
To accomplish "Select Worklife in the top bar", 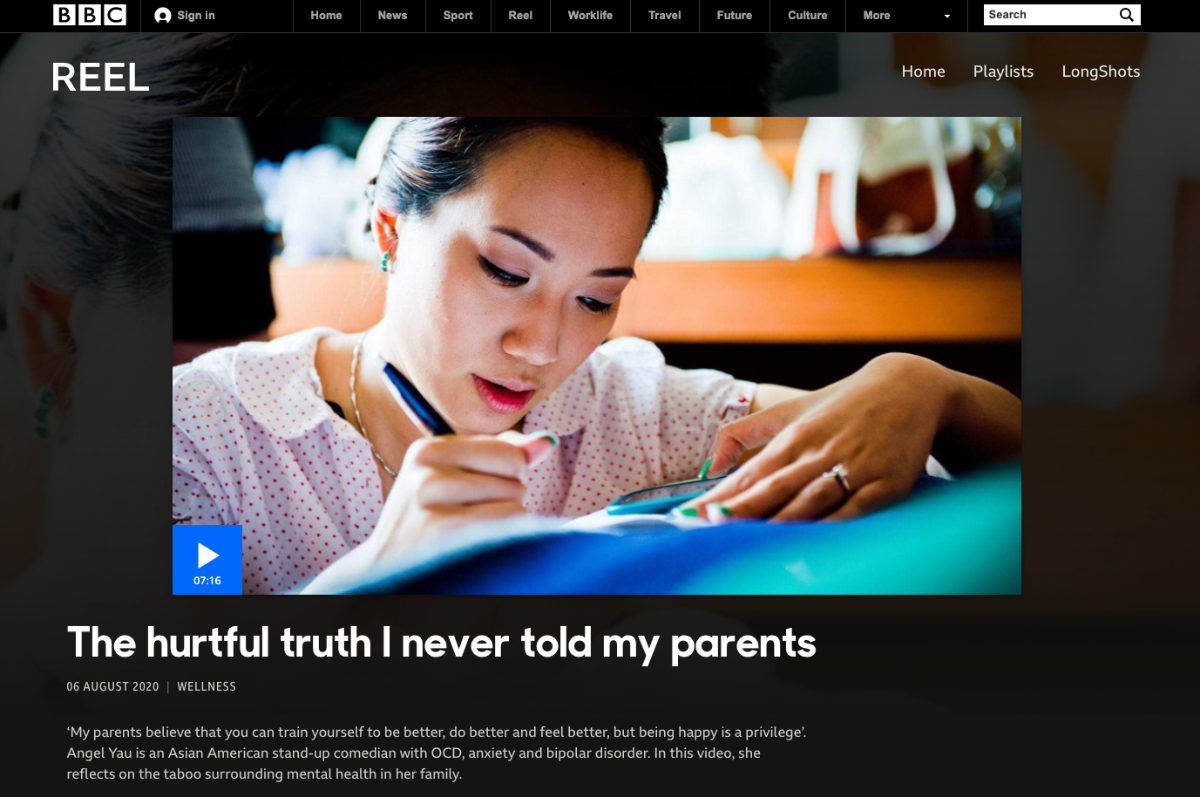I will point(590,15).
